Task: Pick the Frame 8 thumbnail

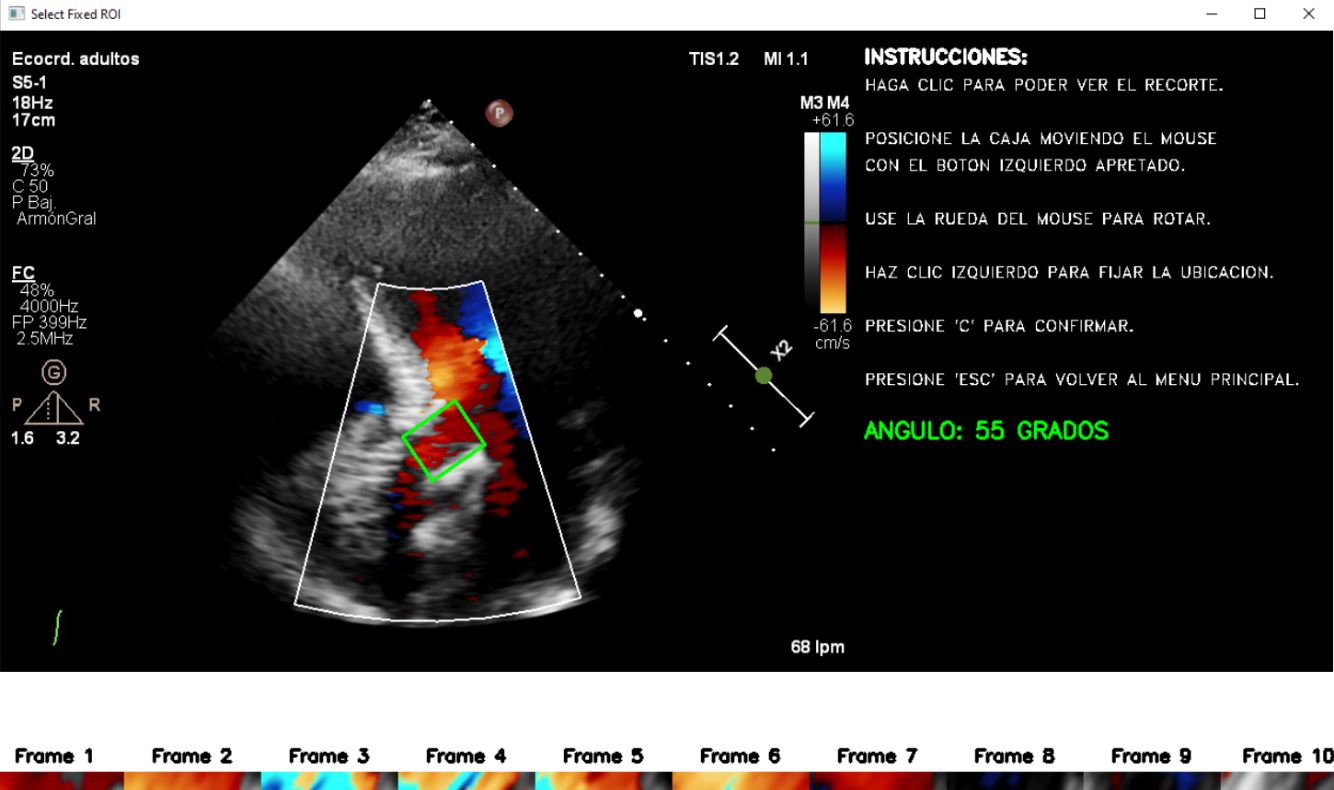Action: [x=1014, y=780]
